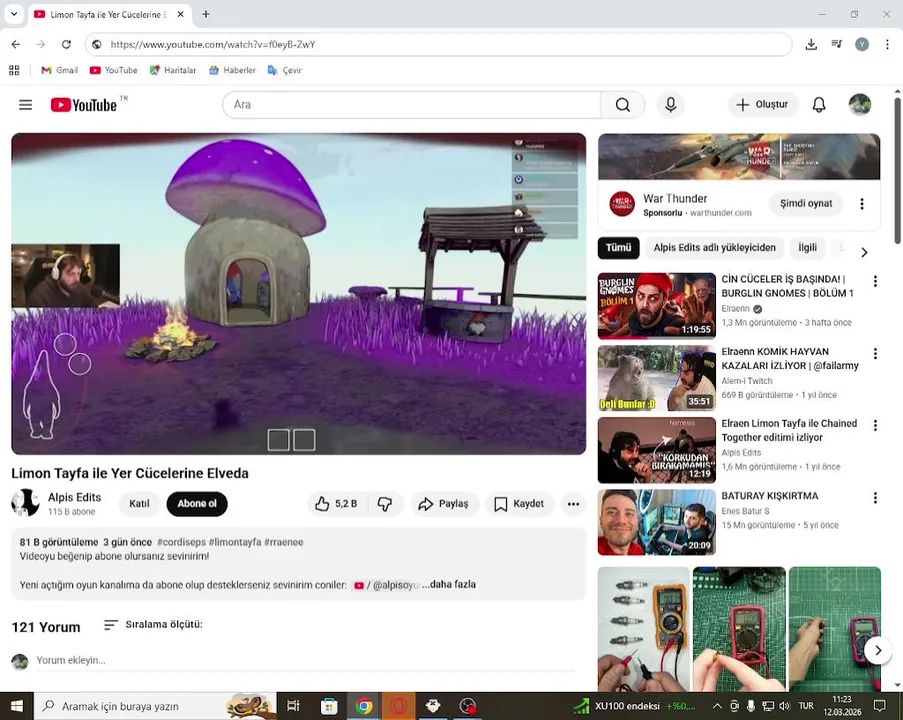Show hidden system tray icons

click(717, 706)
